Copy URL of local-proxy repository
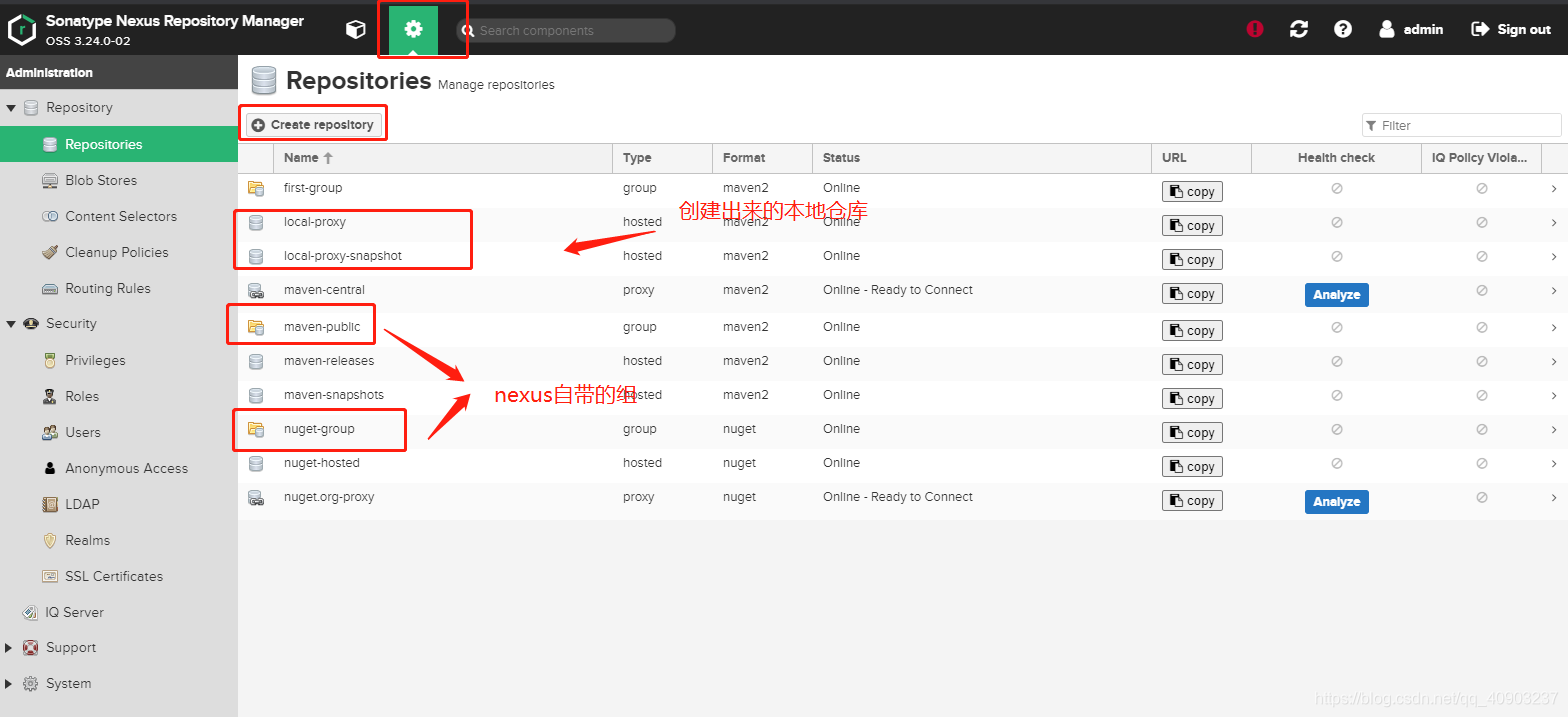This screenshot has width=1568, height=717. pyautogui.click(x=1192, y=226)
